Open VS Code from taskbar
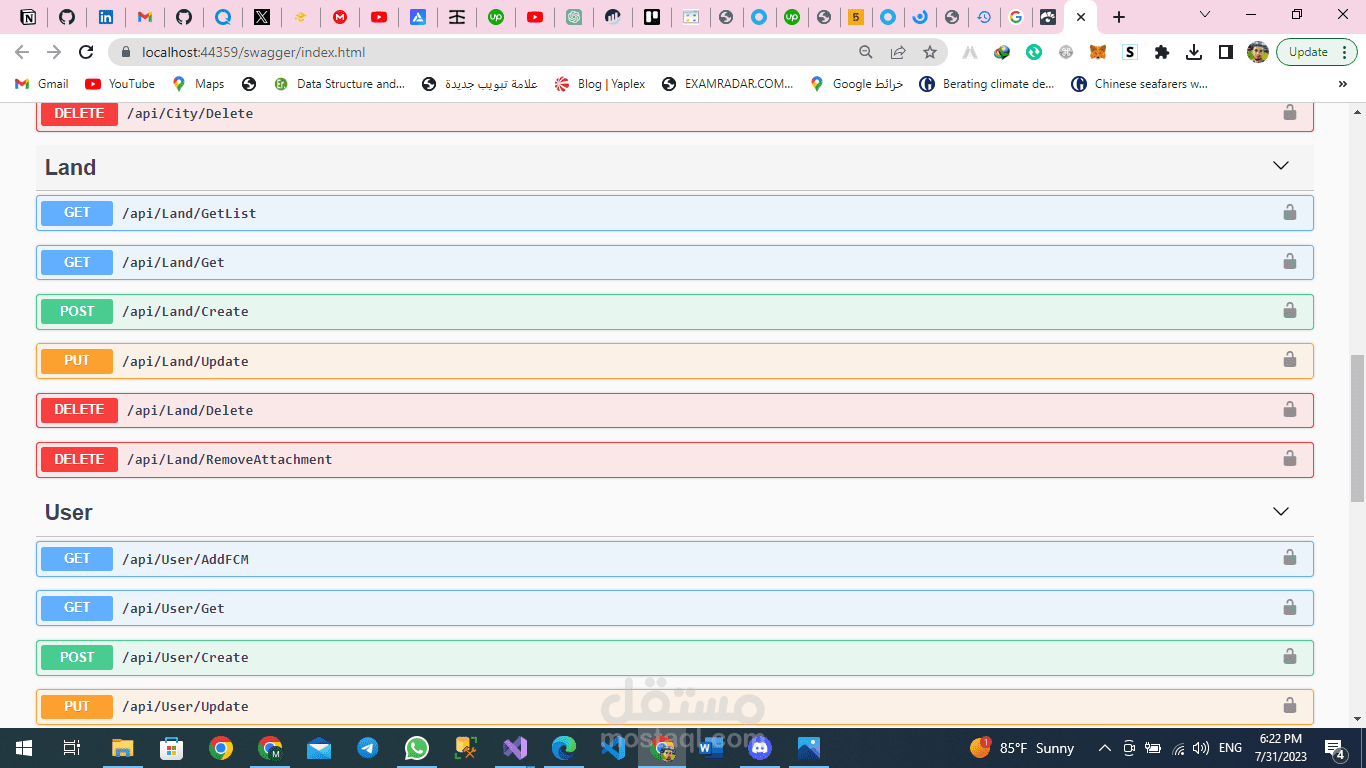This screenshot has height=768, width=1366. click(x=613, y=747)
